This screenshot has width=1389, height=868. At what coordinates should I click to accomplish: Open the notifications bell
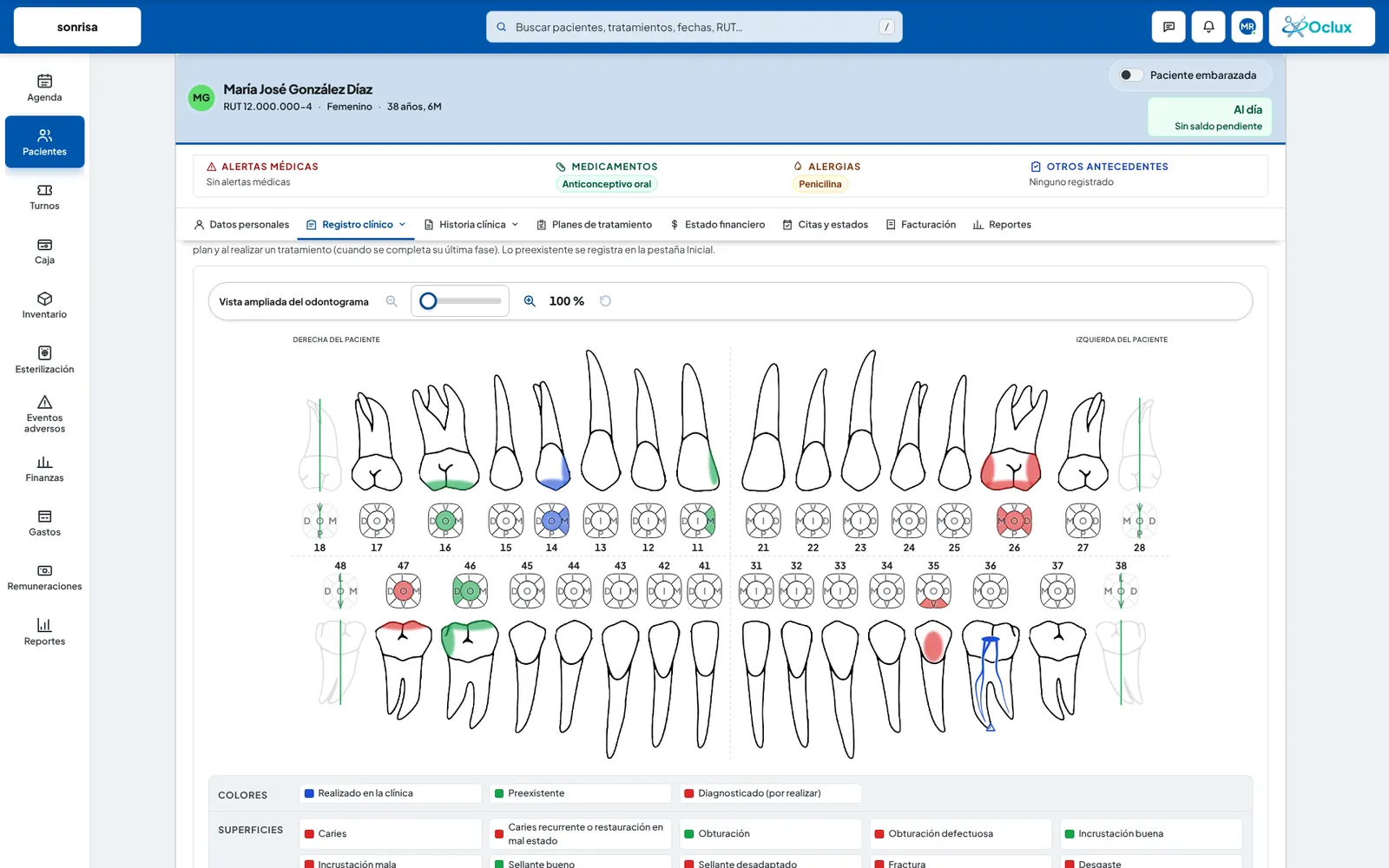point(1208,27)
